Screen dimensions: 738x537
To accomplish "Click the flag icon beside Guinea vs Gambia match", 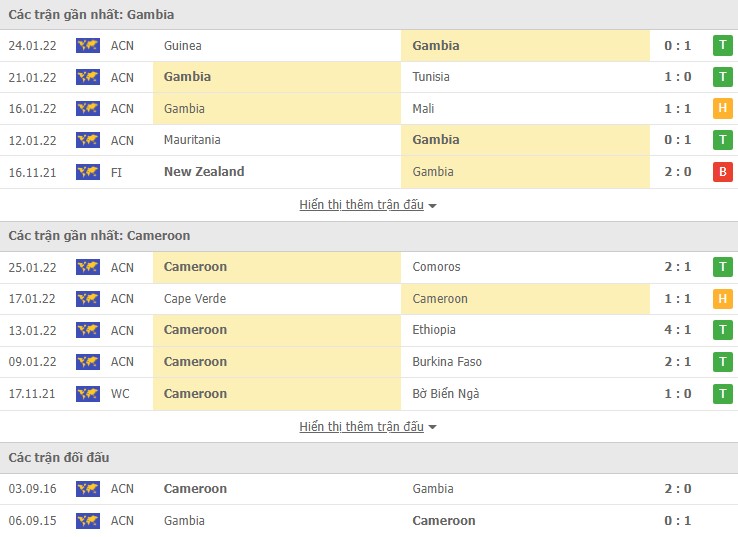I will (88, 45).
